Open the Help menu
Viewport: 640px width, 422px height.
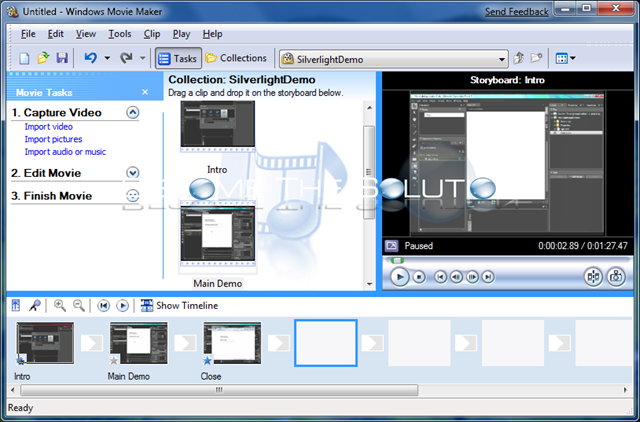212,34
